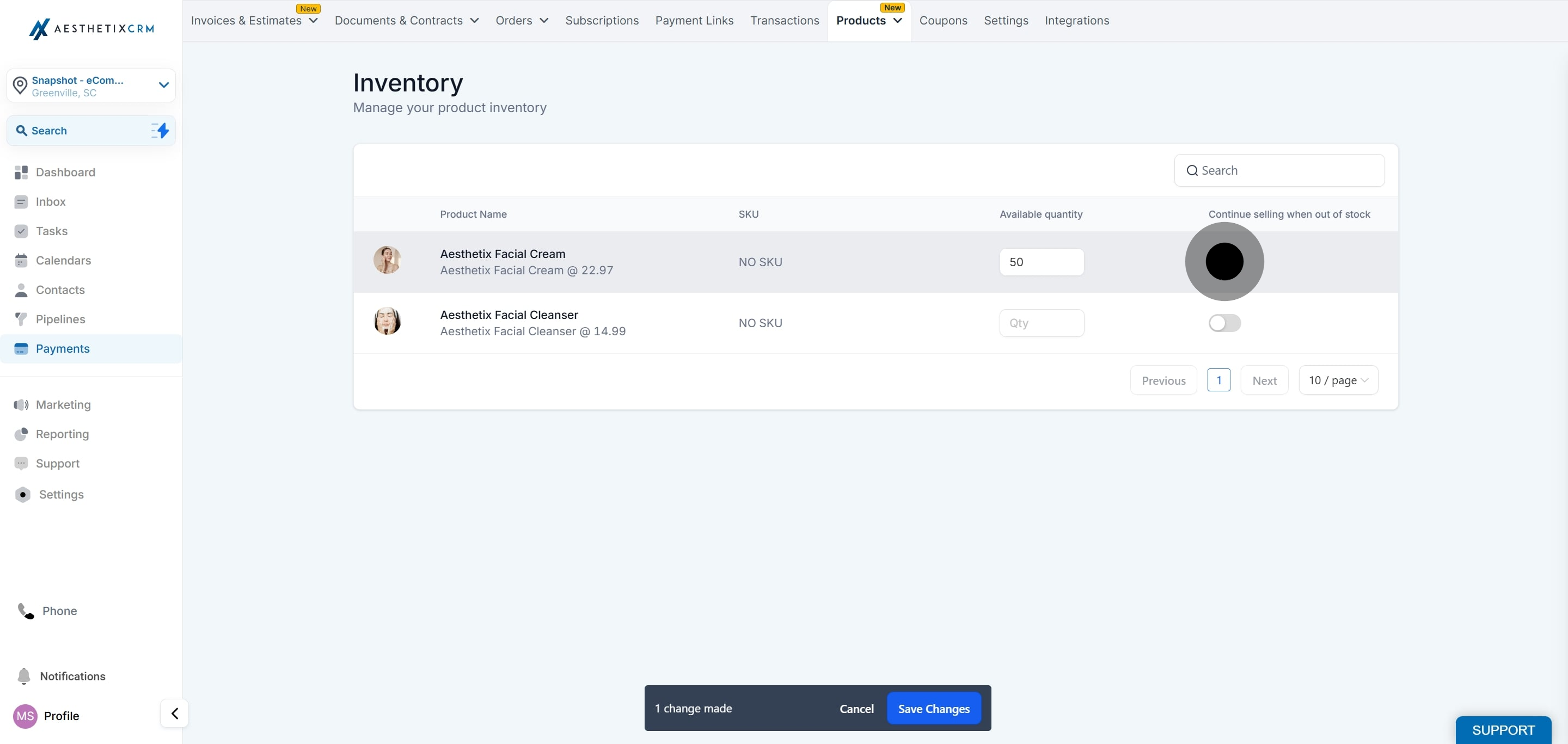This screenshot has height=744, width=1568.
Task: Expand the Products dropdown menu
Action: click(x=869, y=21)
